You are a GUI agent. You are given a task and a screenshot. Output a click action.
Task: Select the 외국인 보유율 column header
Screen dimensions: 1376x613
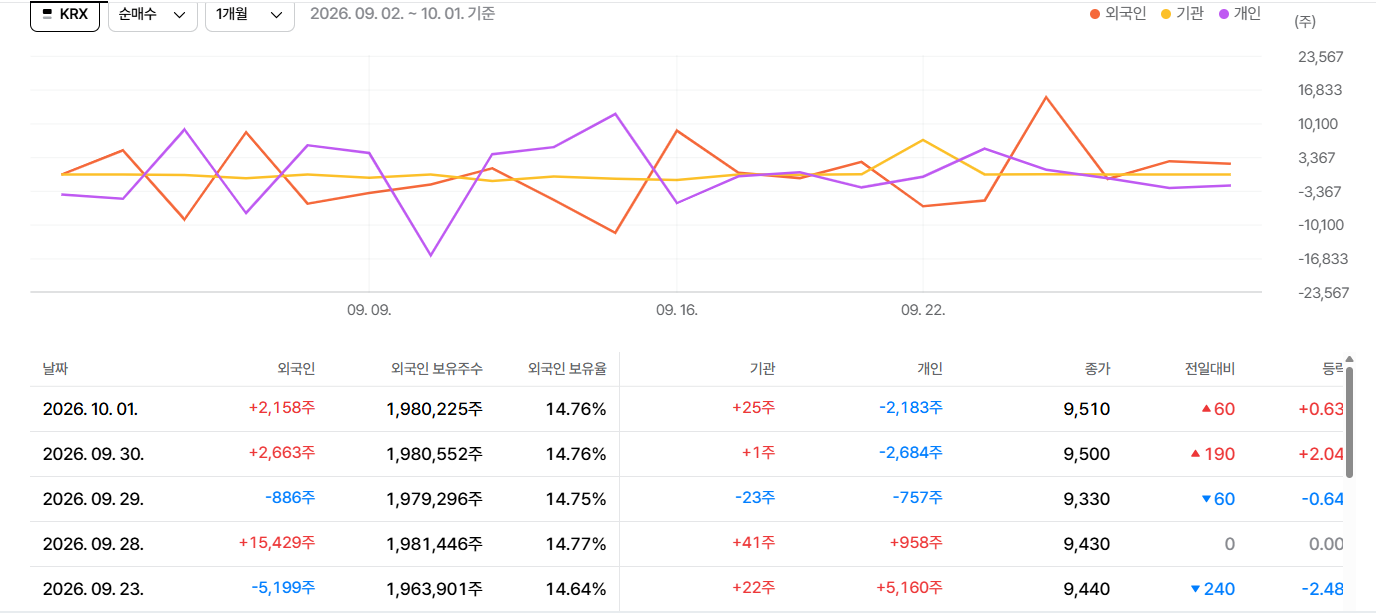click(x=567, y=369)
